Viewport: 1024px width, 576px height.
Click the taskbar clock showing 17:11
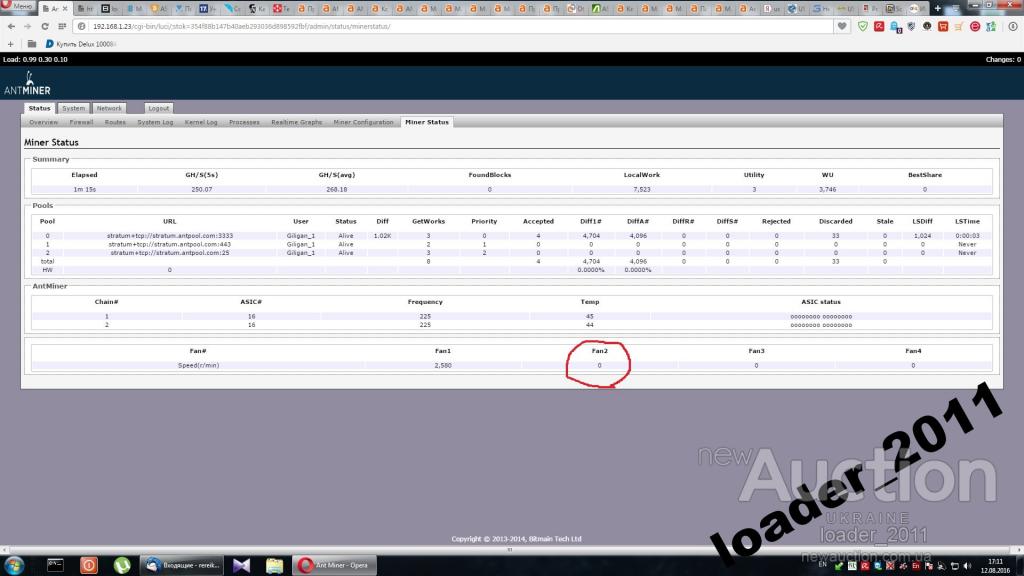click(x=995, y=566)
